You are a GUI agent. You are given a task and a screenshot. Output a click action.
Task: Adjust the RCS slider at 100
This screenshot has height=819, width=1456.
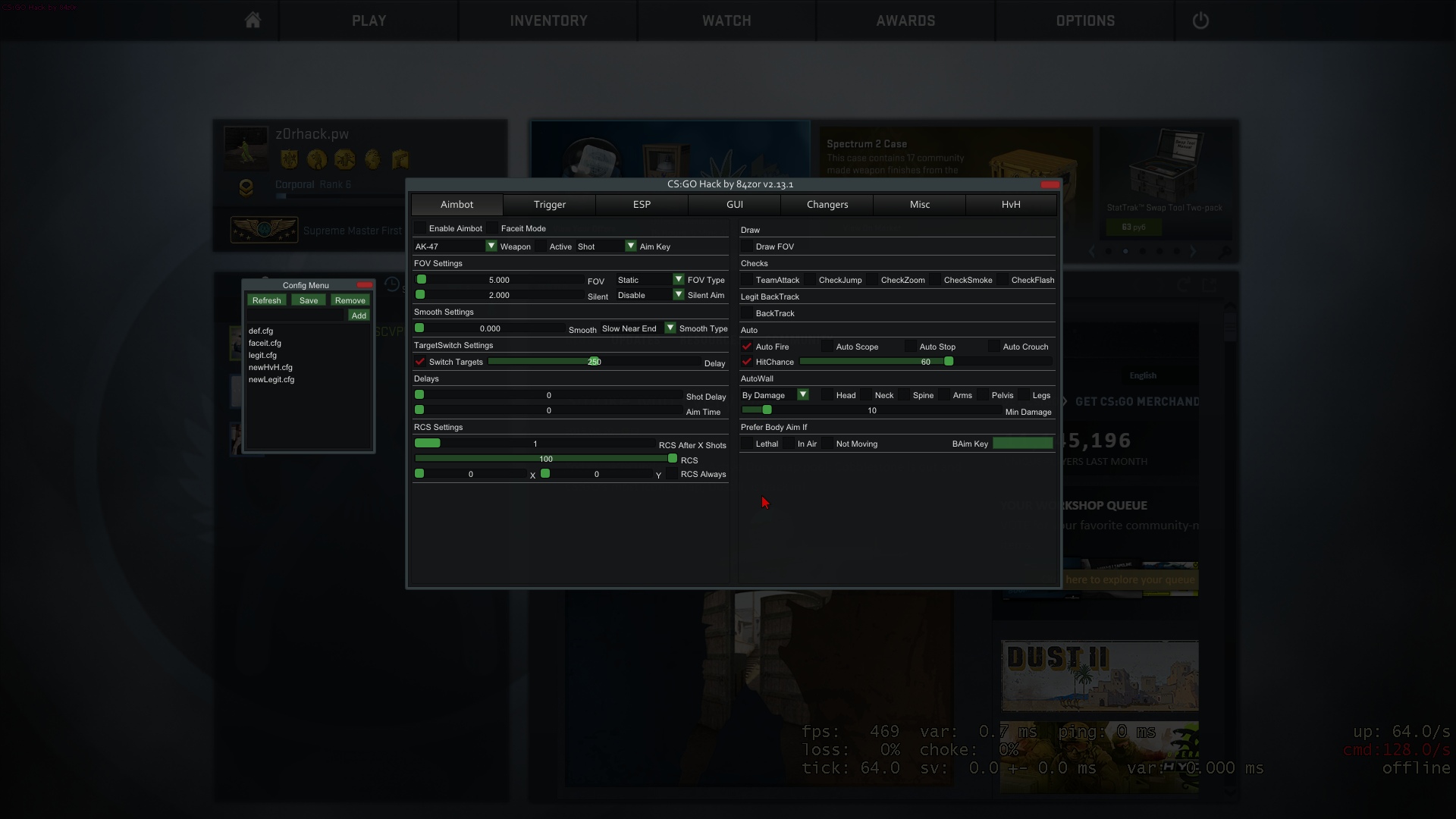pos(546,459)
